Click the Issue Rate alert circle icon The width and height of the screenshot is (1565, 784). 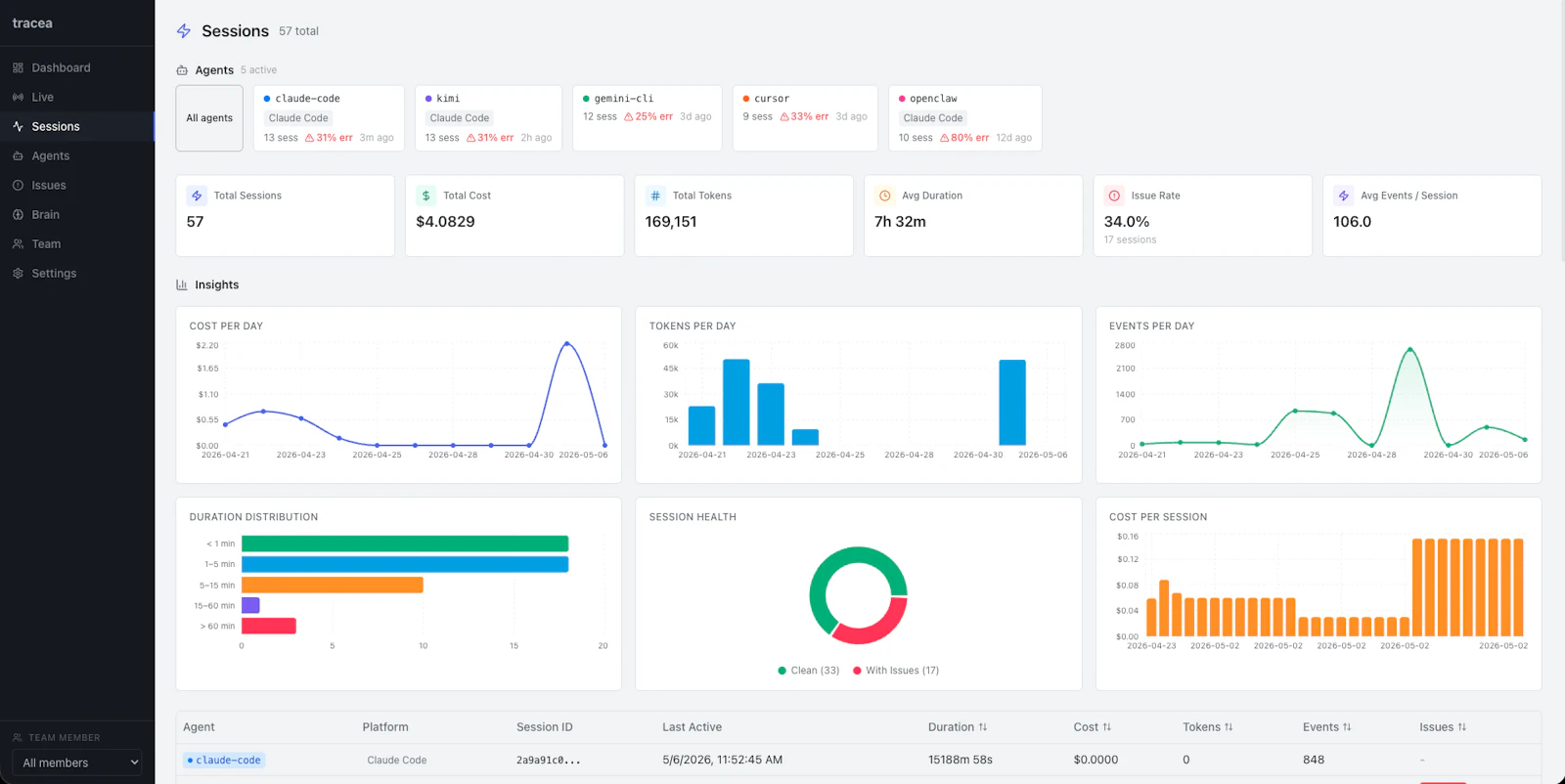[x=1114, y=196]
